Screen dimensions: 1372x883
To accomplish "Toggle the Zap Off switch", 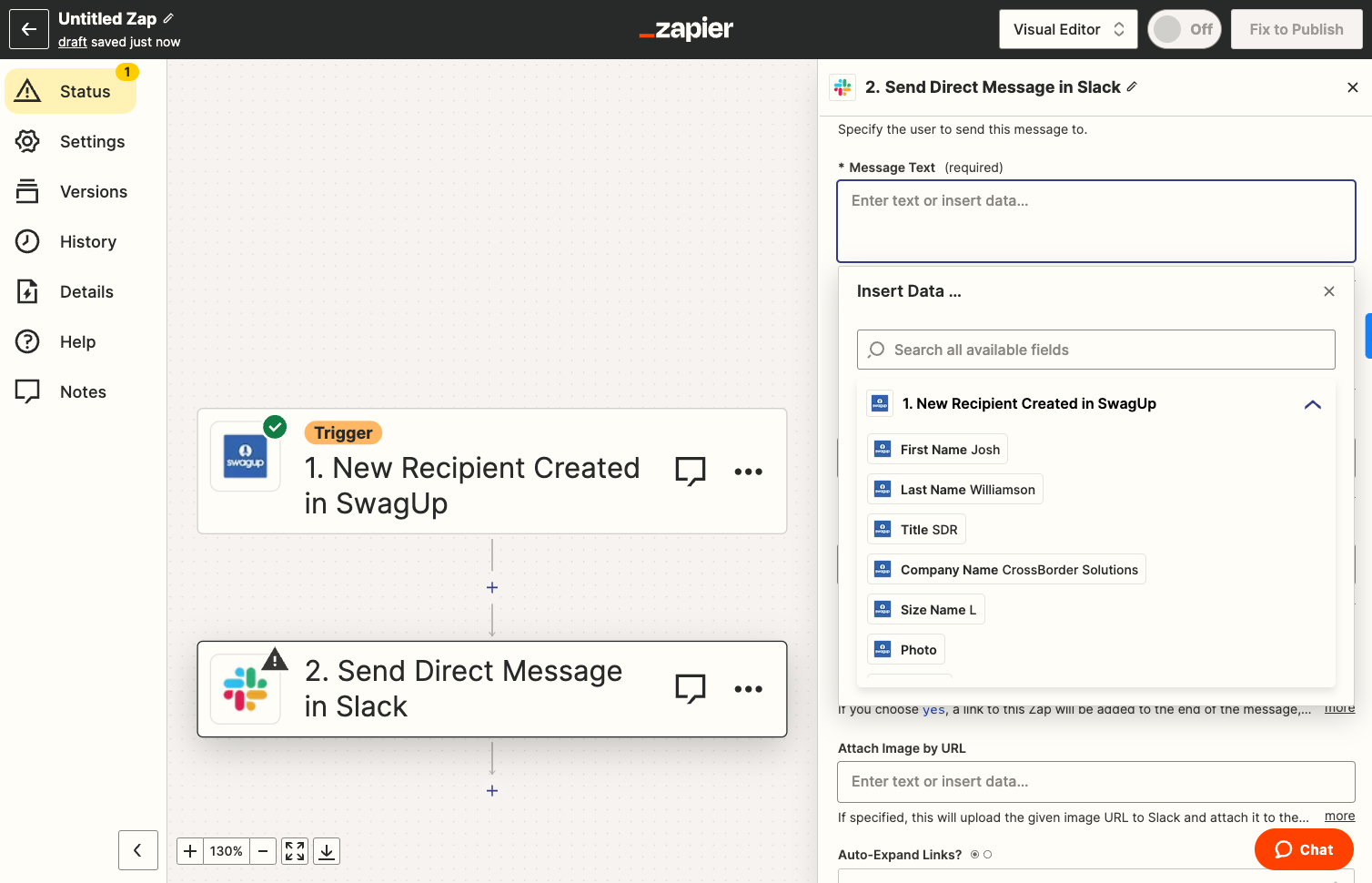I will (1184, 29).
